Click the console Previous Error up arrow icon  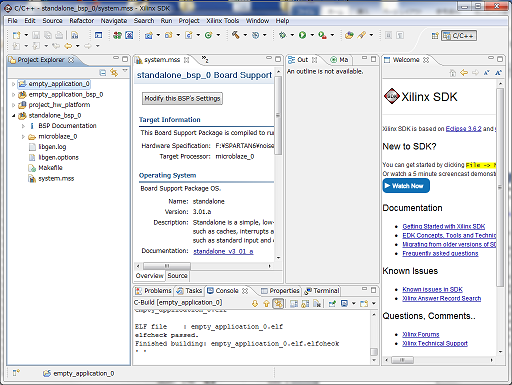coord(266,303)
